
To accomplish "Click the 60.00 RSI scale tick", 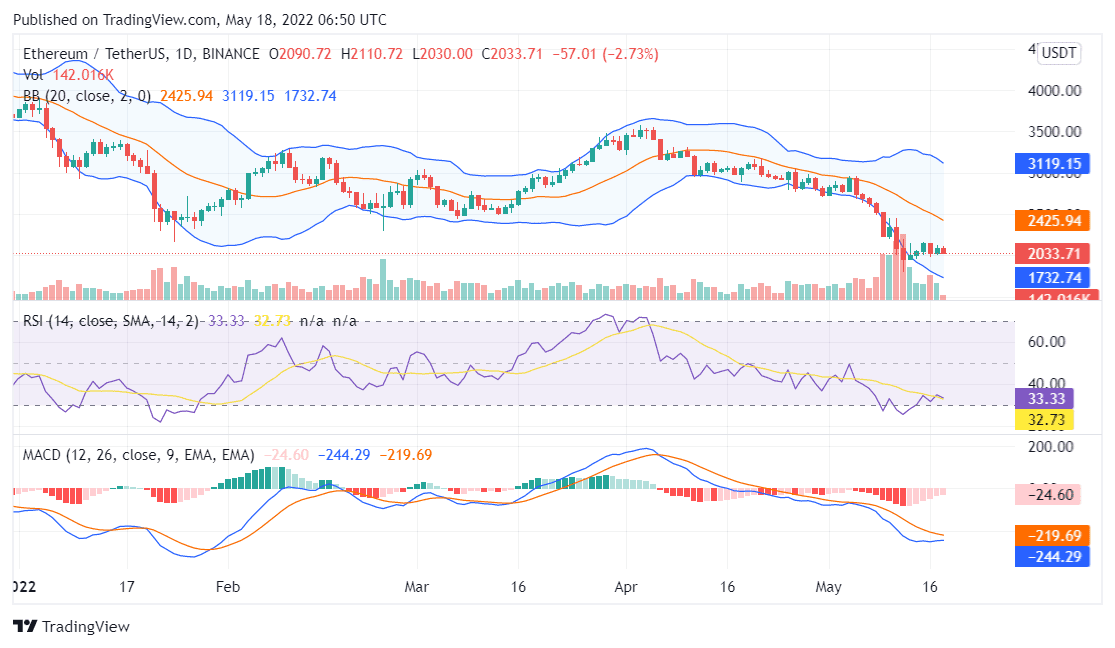I will (x=1047, y=342).
